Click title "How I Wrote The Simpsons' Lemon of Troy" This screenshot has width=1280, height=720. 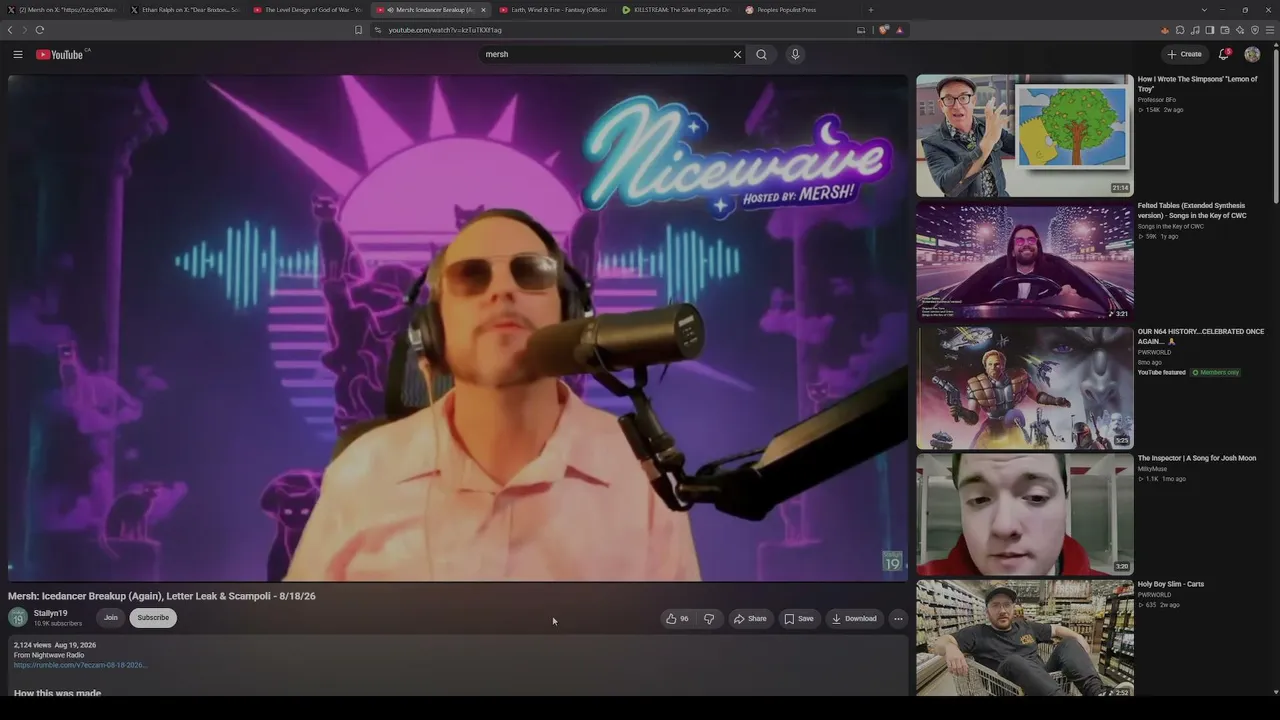pos(1197,84)
